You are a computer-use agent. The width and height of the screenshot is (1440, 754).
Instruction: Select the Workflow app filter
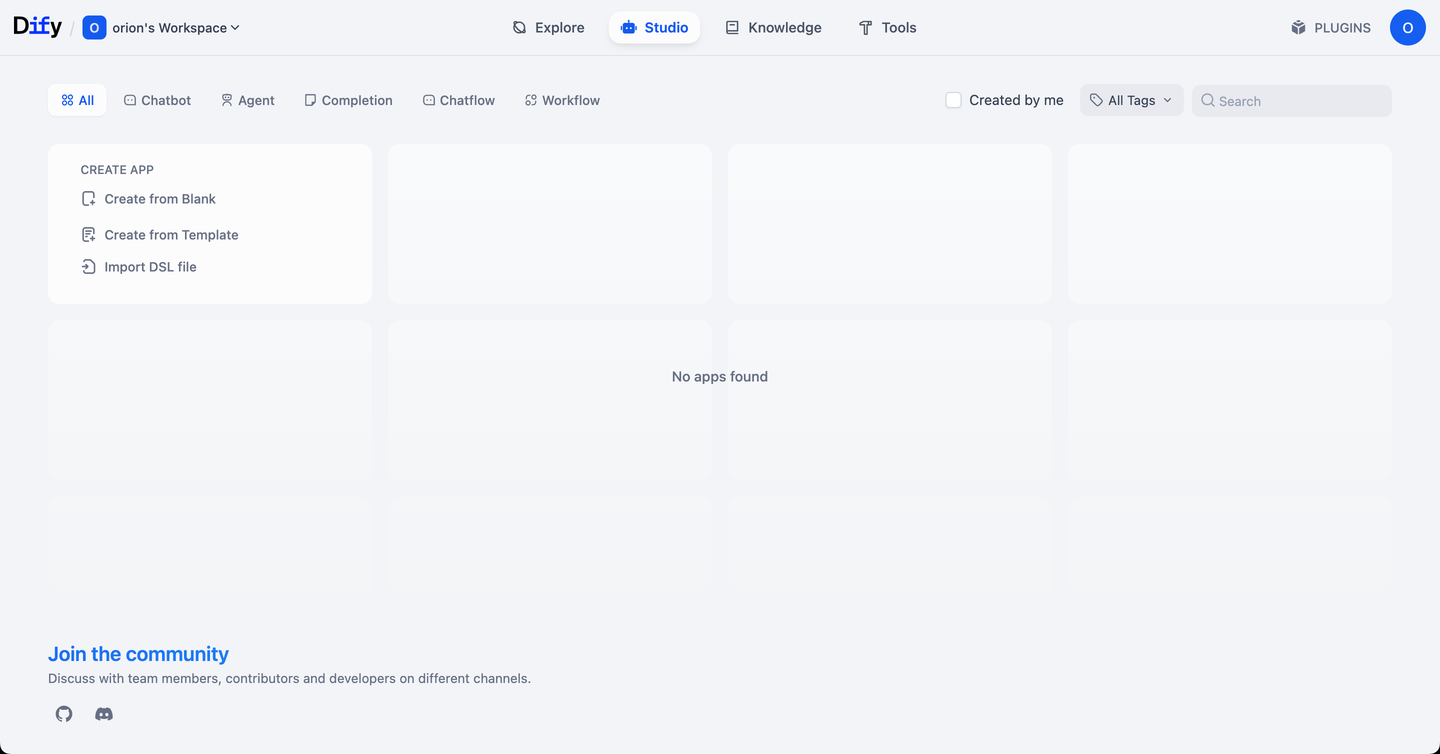562,100
